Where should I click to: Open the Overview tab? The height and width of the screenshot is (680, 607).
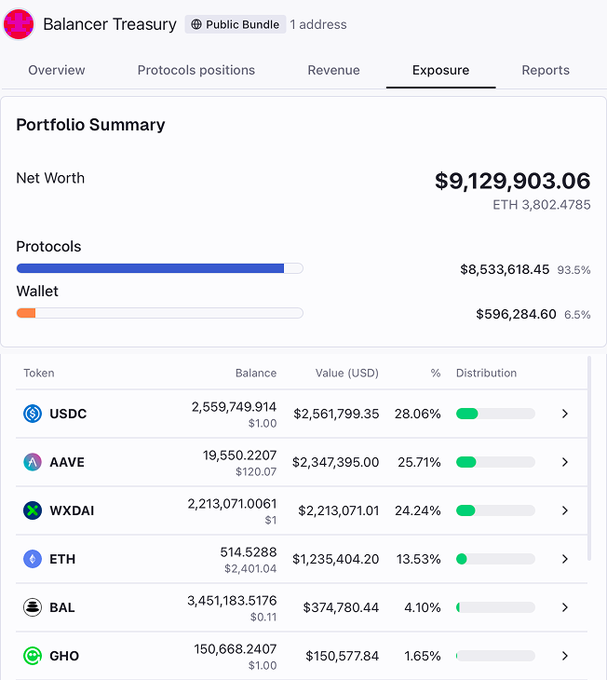point(56,70)
